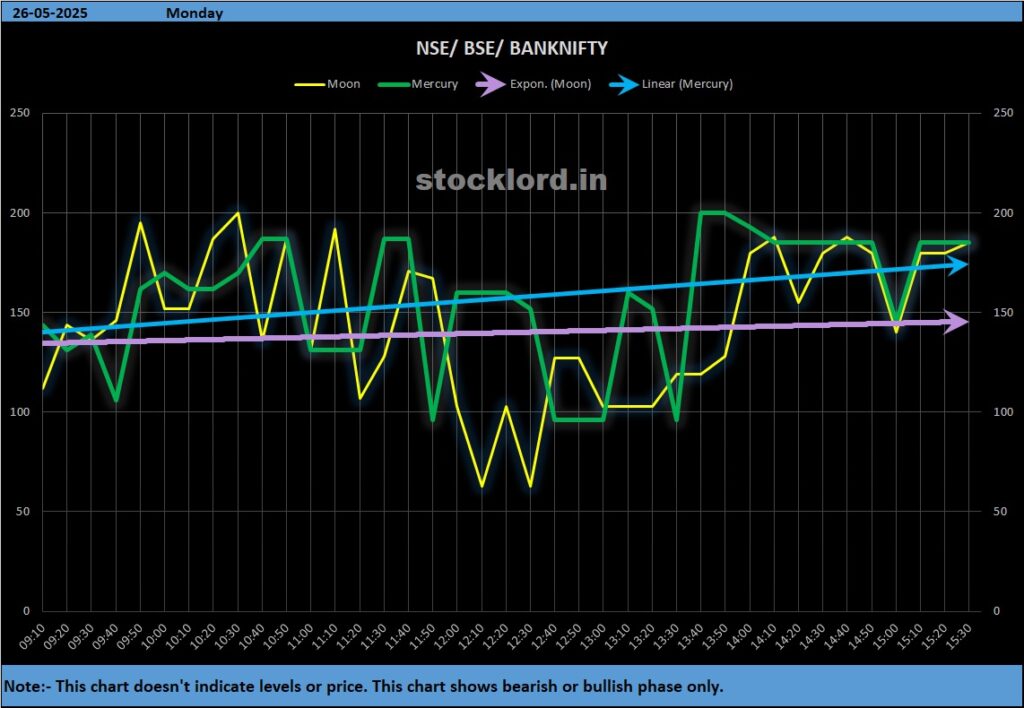Click the 10:20 time axis label

pyautogui.click(x=203, y=636)
